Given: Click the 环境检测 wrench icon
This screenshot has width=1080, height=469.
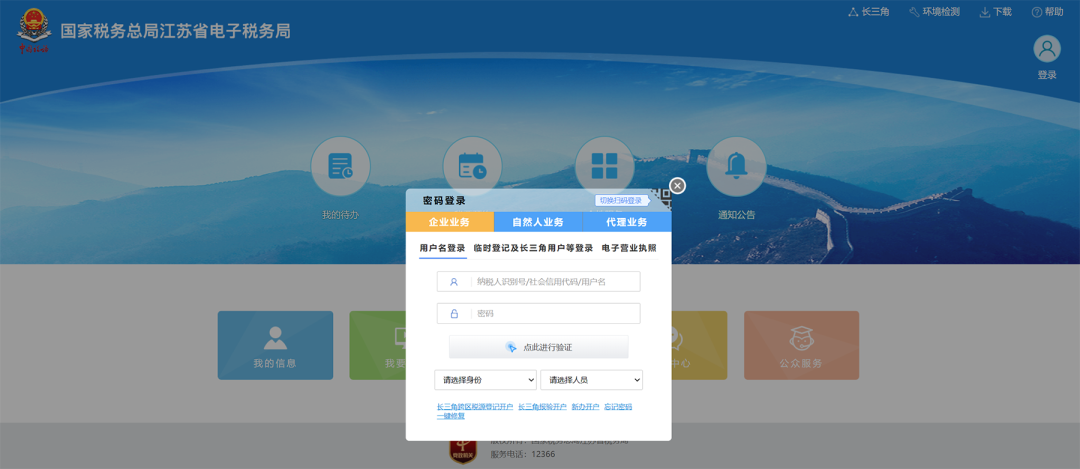Looking at the screenshot, I should click(915, 12).
